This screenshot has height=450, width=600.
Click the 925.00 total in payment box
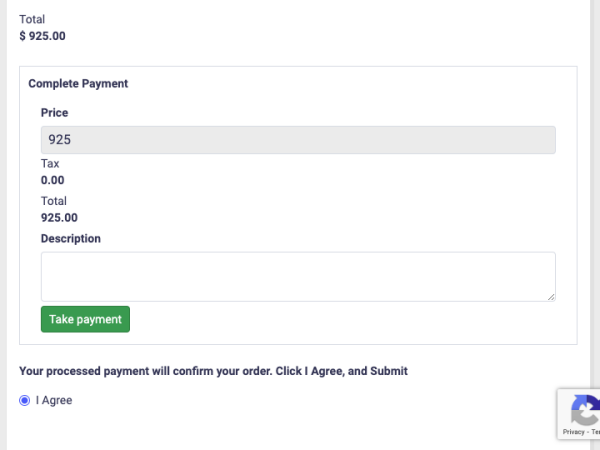tap(59, 218)
